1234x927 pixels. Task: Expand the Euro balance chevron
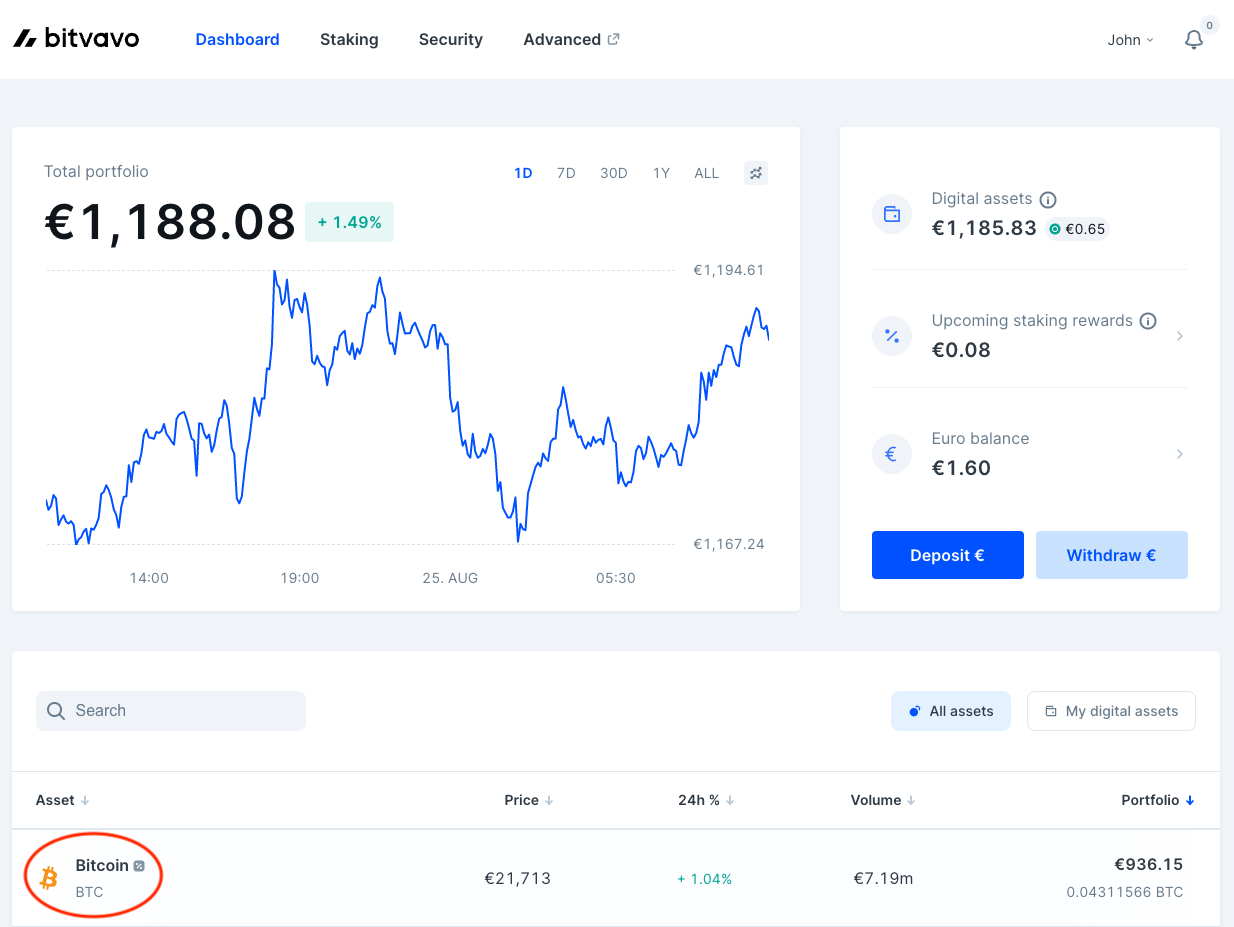1180,454
